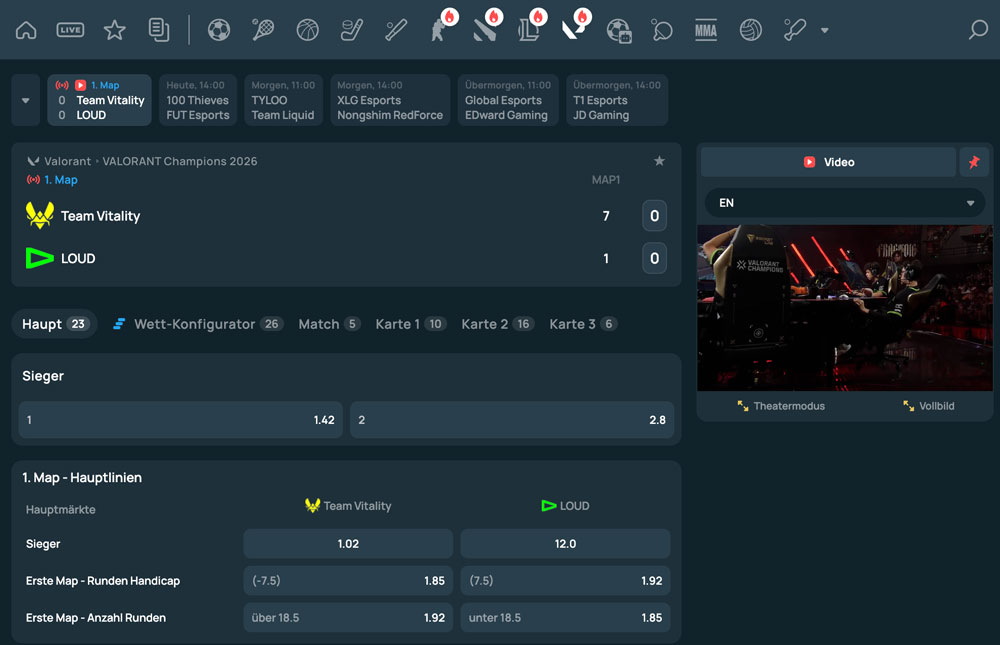
Task: Bet on Sieger option 2 at 2.8
Action: [x=512, y=420]
